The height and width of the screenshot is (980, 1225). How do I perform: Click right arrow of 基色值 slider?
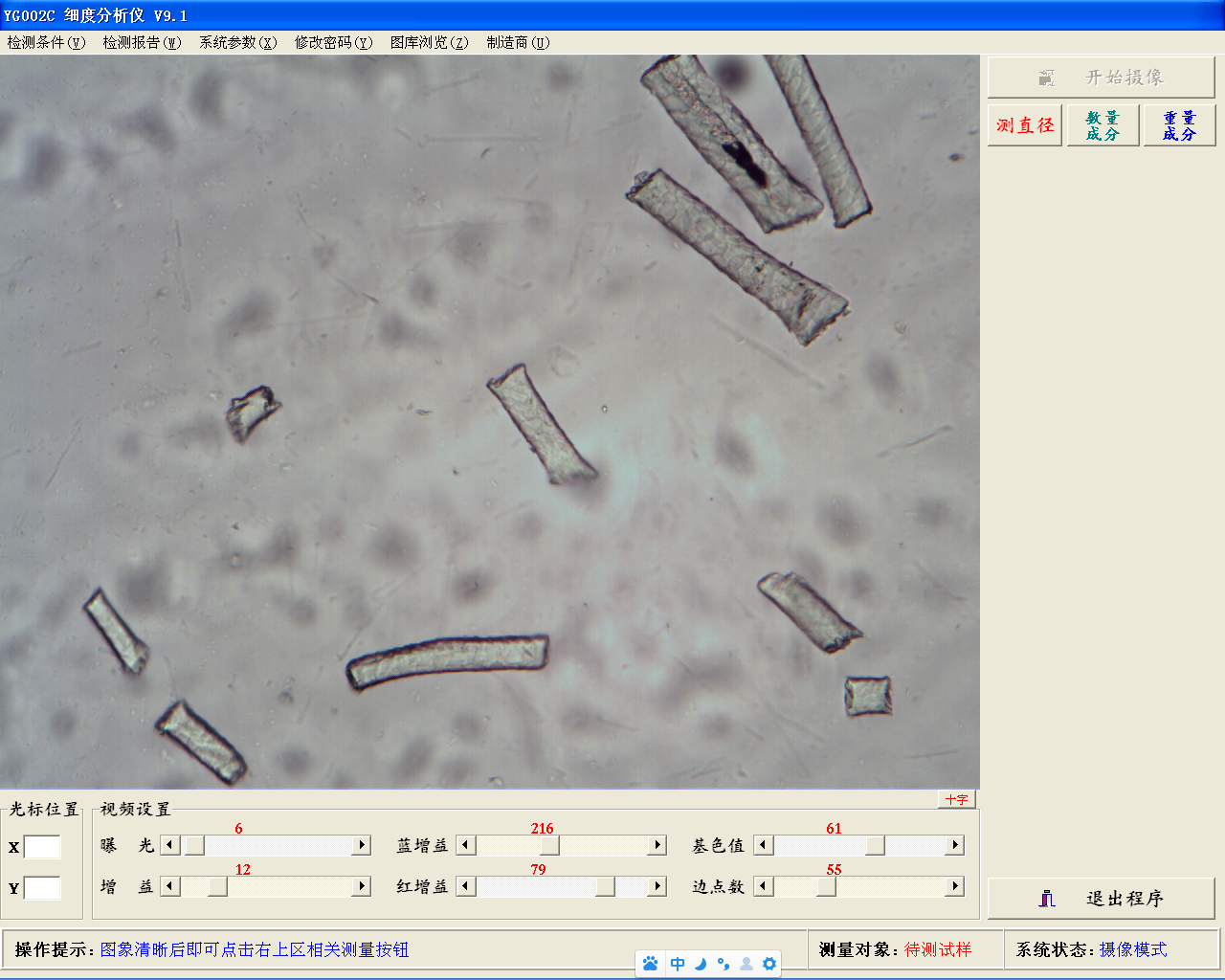(x=954, y=845)
